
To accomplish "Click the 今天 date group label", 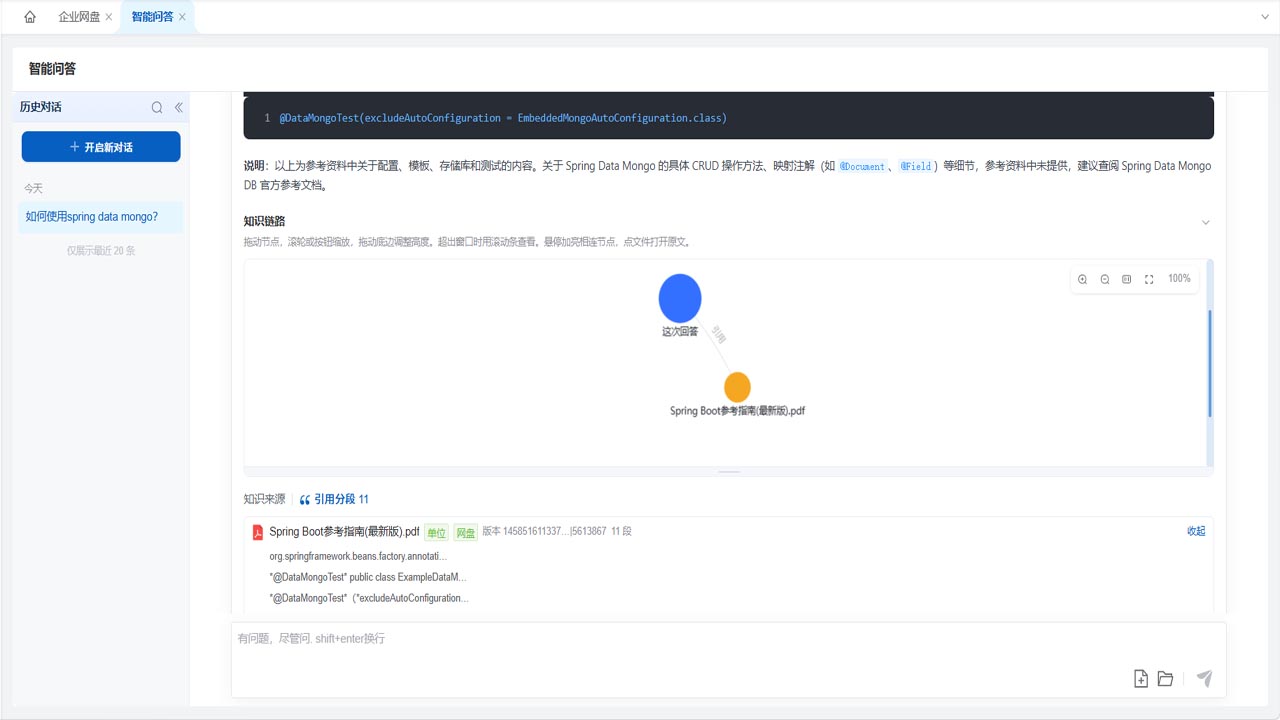I will coord(34,188).
